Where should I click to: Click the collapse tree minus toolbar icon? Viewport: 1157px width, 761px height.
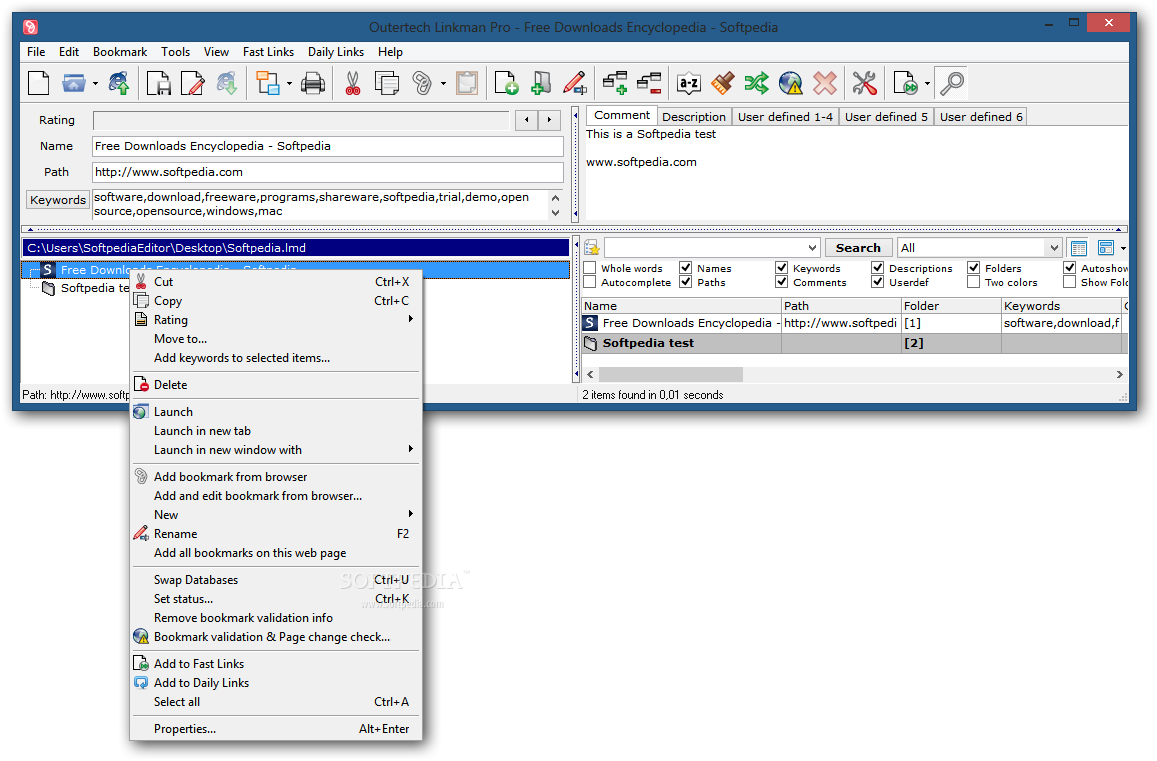pos(649,83)
